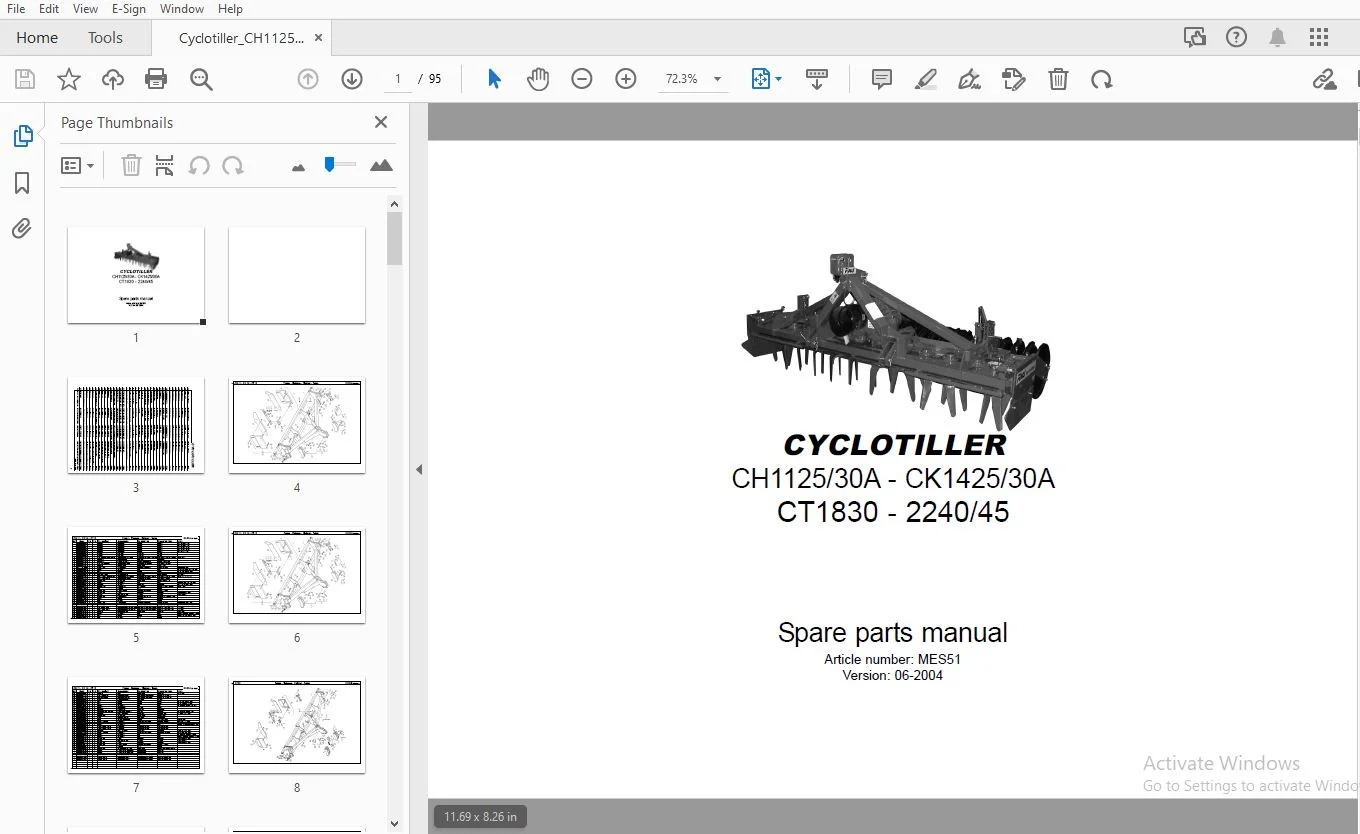1360x834 pixels.
Task: Open the apps grid launcher
Action: [1319, 38]
